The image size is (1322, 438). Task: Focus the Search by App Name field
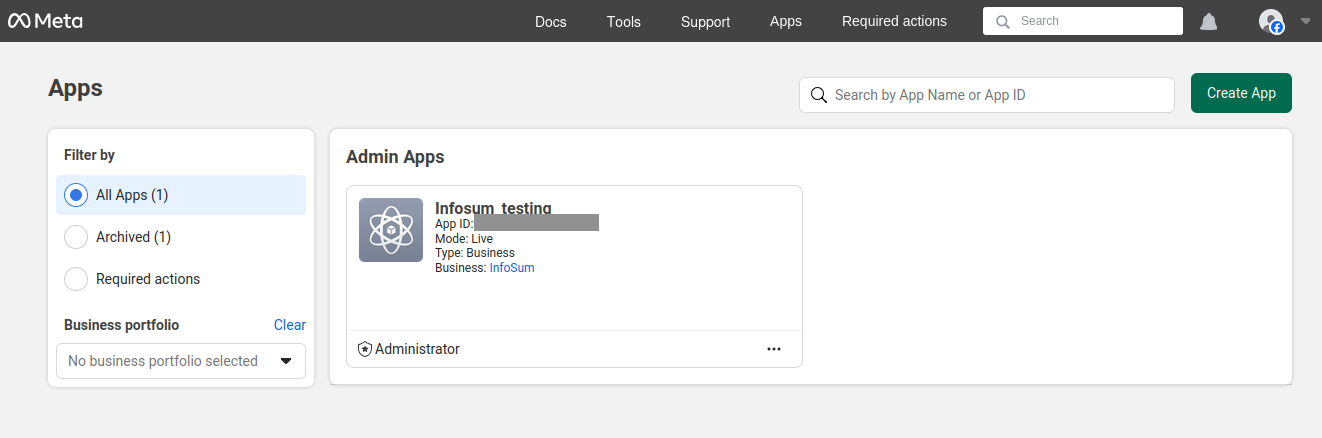(x=987, y=95)
